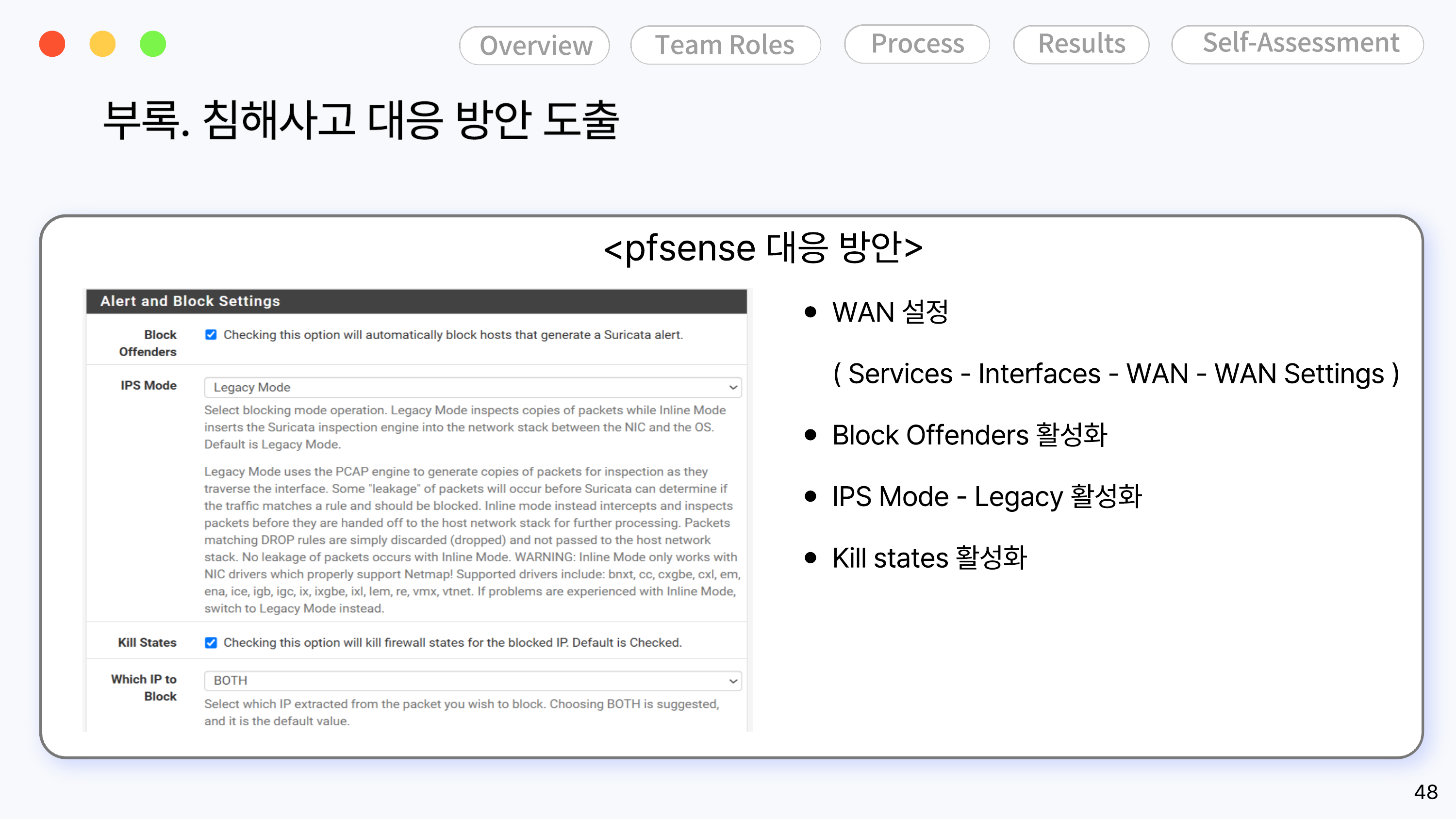Click the Block Offenders label
The height and width of the screenshot is (819, 1456).
tap(148, 343)
